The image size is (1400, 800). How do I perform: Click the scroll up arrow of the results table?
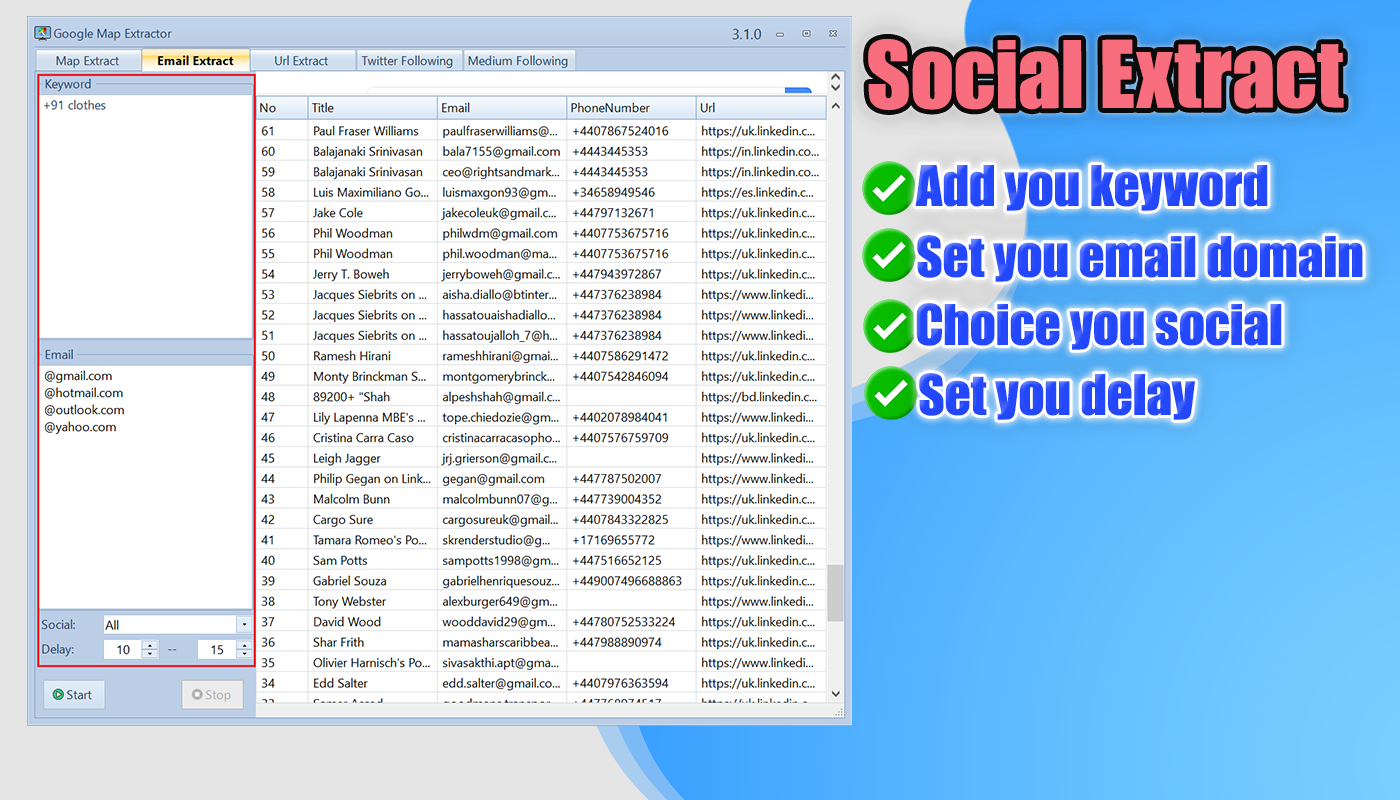[836, 107]
